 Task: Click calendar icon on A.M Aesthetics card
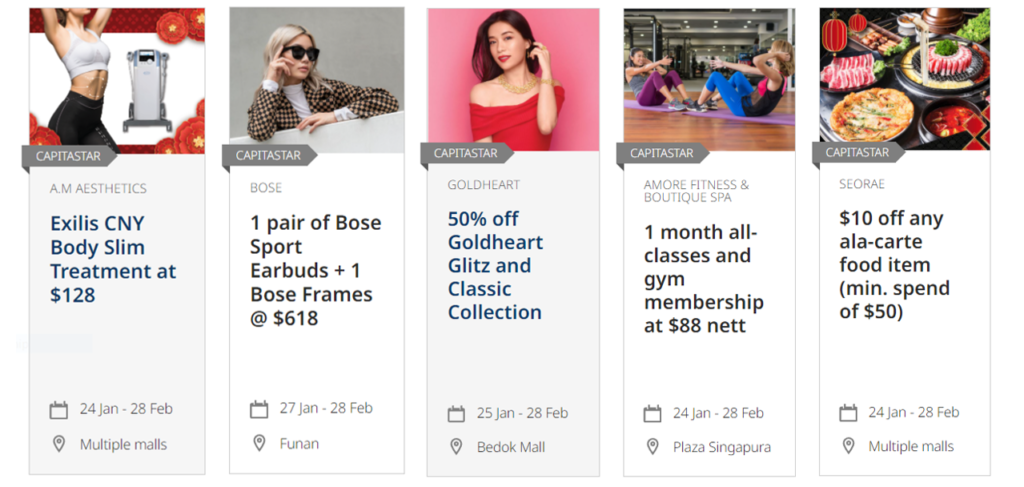pos(59,410)
